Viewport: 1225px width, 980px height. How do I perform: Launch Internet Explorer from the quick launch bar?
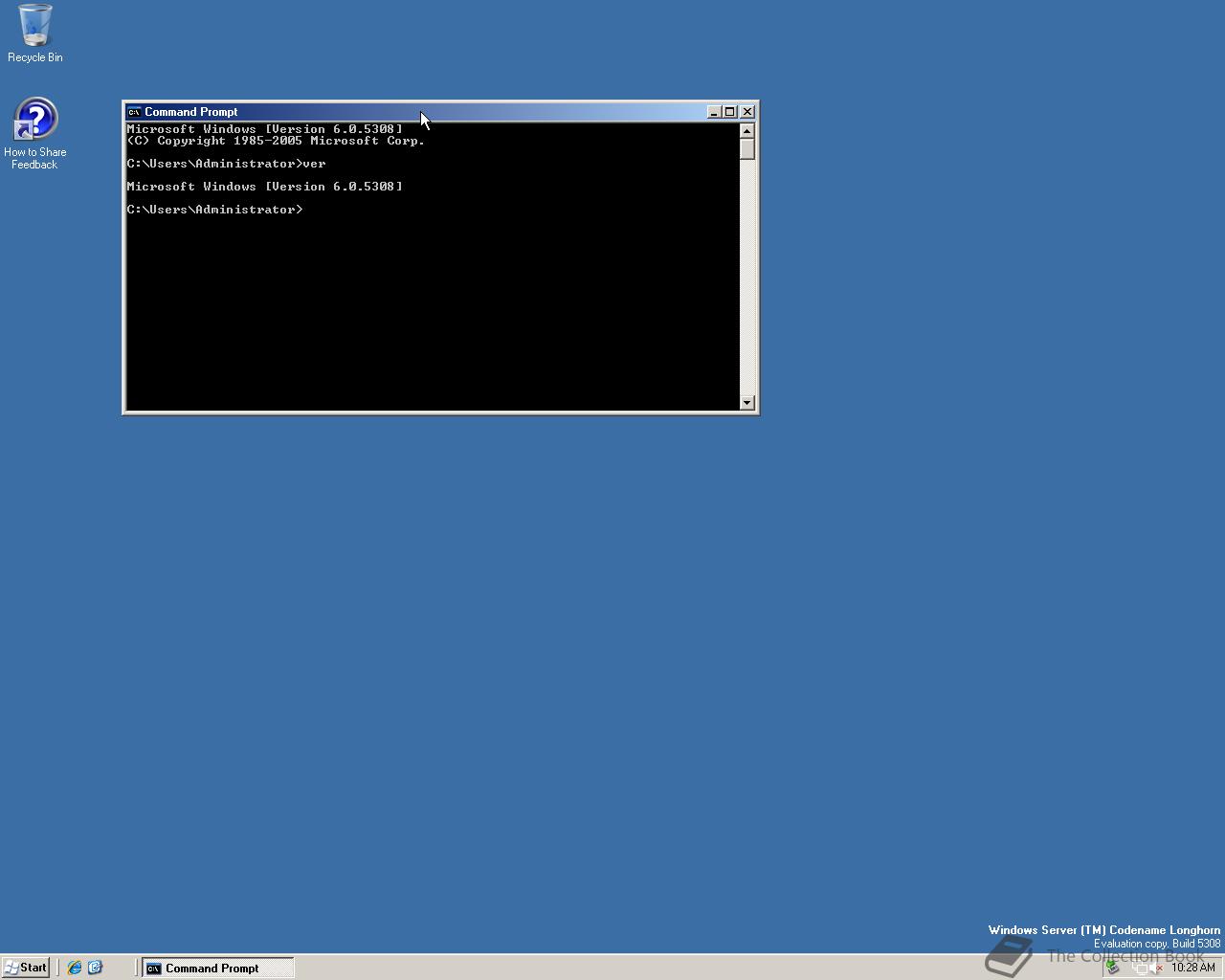75,968
